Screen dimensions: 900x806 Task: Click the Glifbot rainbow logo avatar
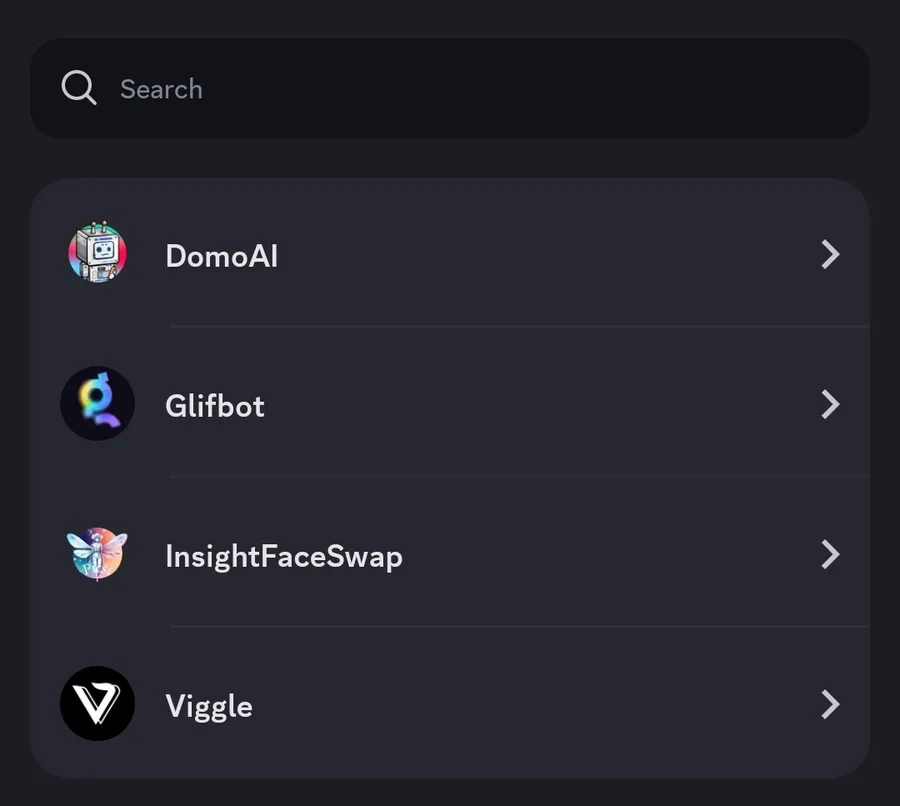click(x=97, y=404)
